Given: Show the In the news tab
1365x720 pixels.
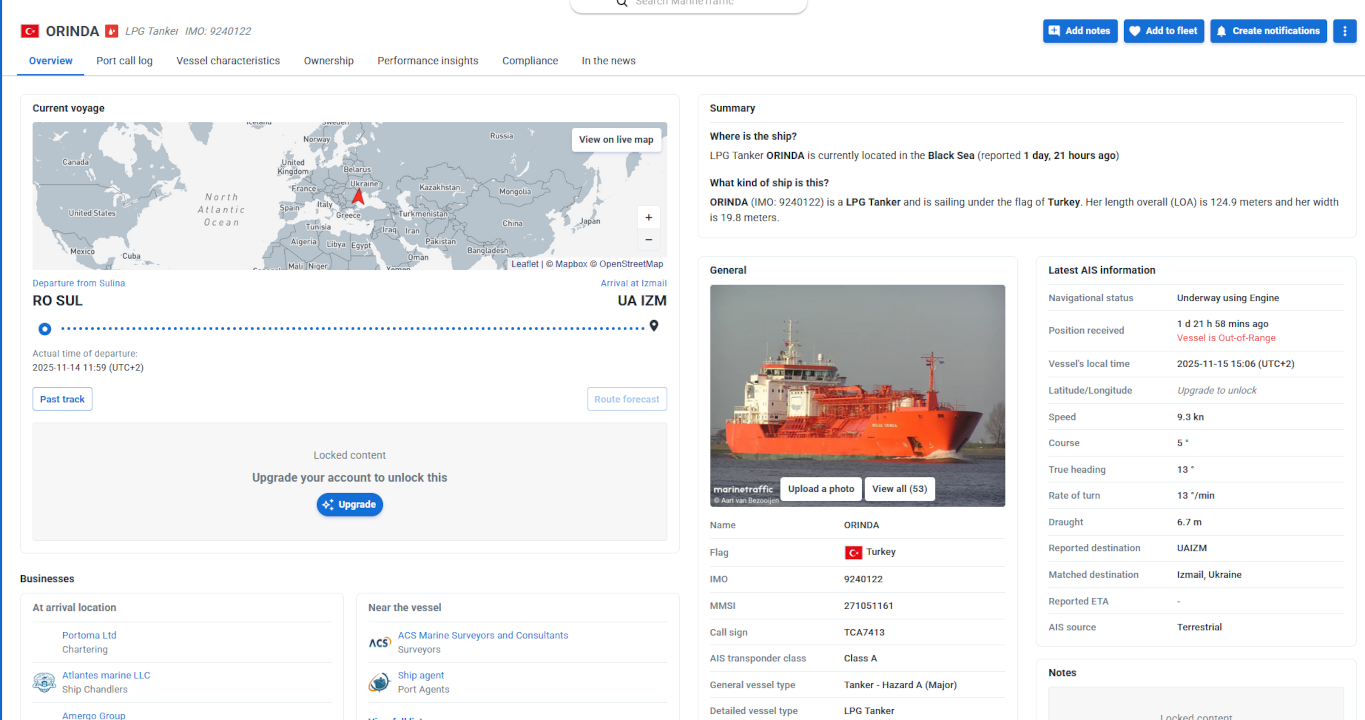Looking at the screenshot, I should tap(609, 61).
